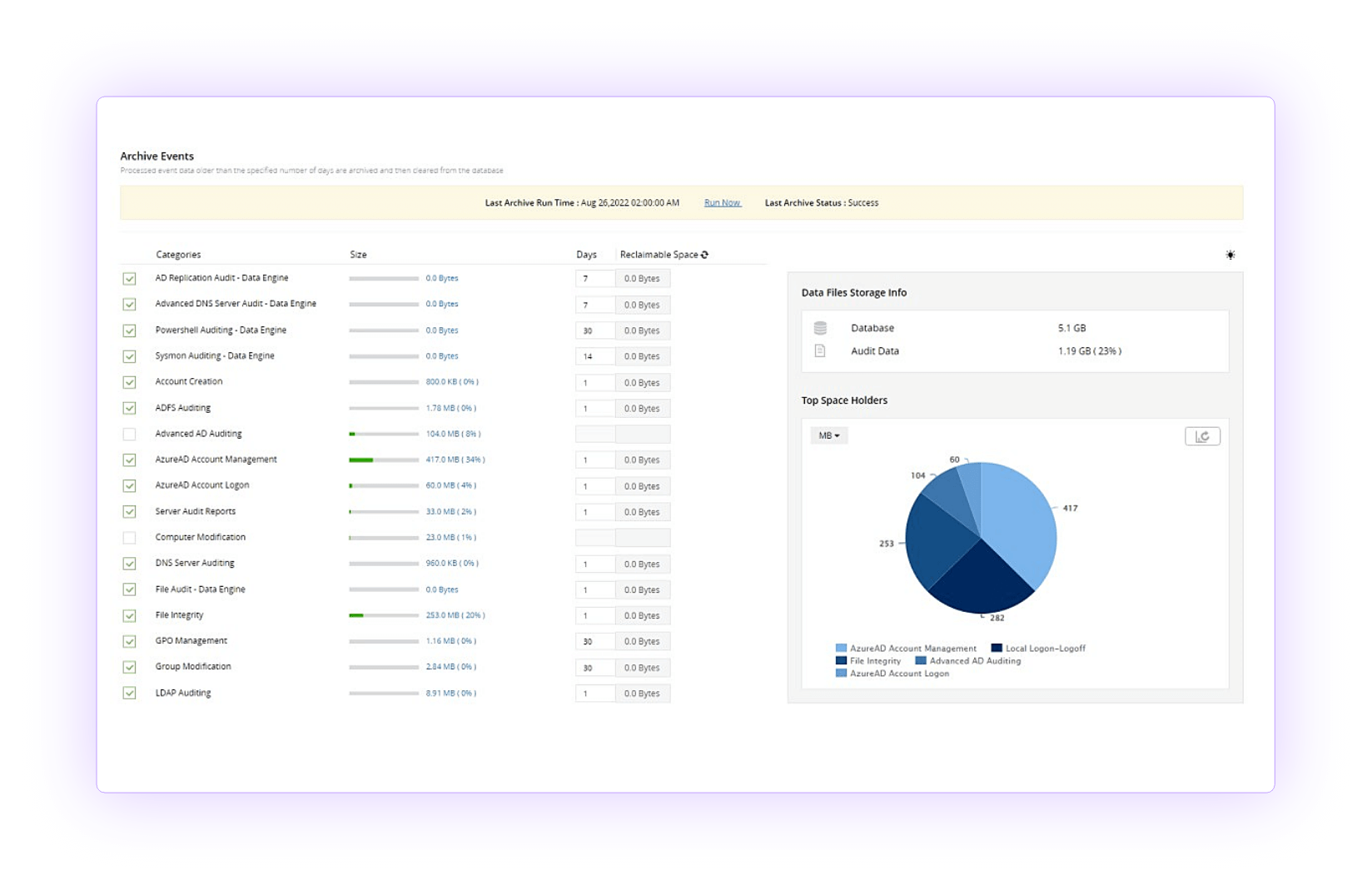Click the Computer Modification category label
1372x890 pixels.
click(x=200, y=538)
